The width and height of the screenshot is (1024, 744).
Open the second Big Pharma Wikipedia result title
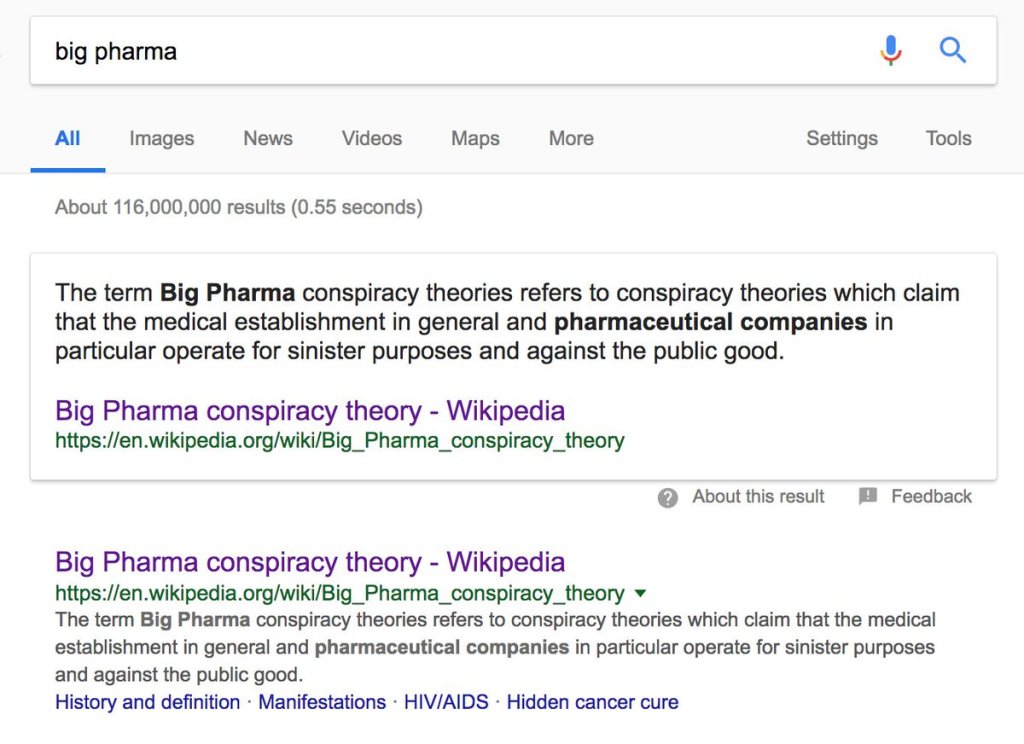point(310,562)
